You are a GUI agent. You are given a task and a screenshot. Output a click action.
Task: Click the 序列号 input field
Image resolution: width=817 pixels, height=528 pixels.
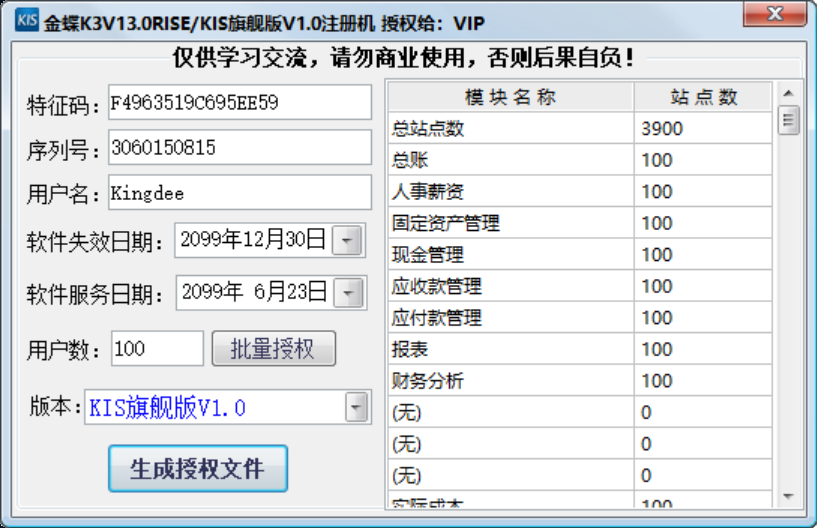click(x=240, y=148)
